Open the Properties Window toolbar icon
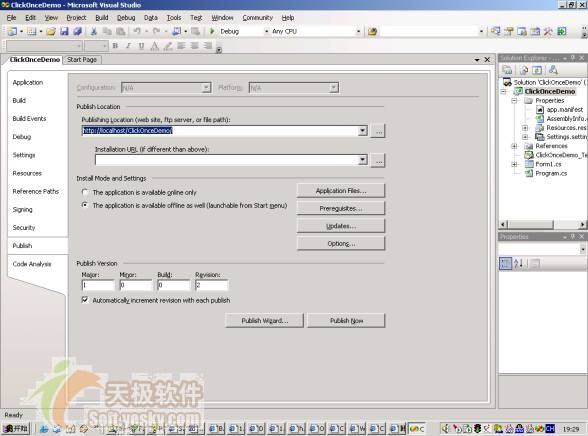Screen dimensions: 588x436 pyautogui.click(x=508, y=31)
